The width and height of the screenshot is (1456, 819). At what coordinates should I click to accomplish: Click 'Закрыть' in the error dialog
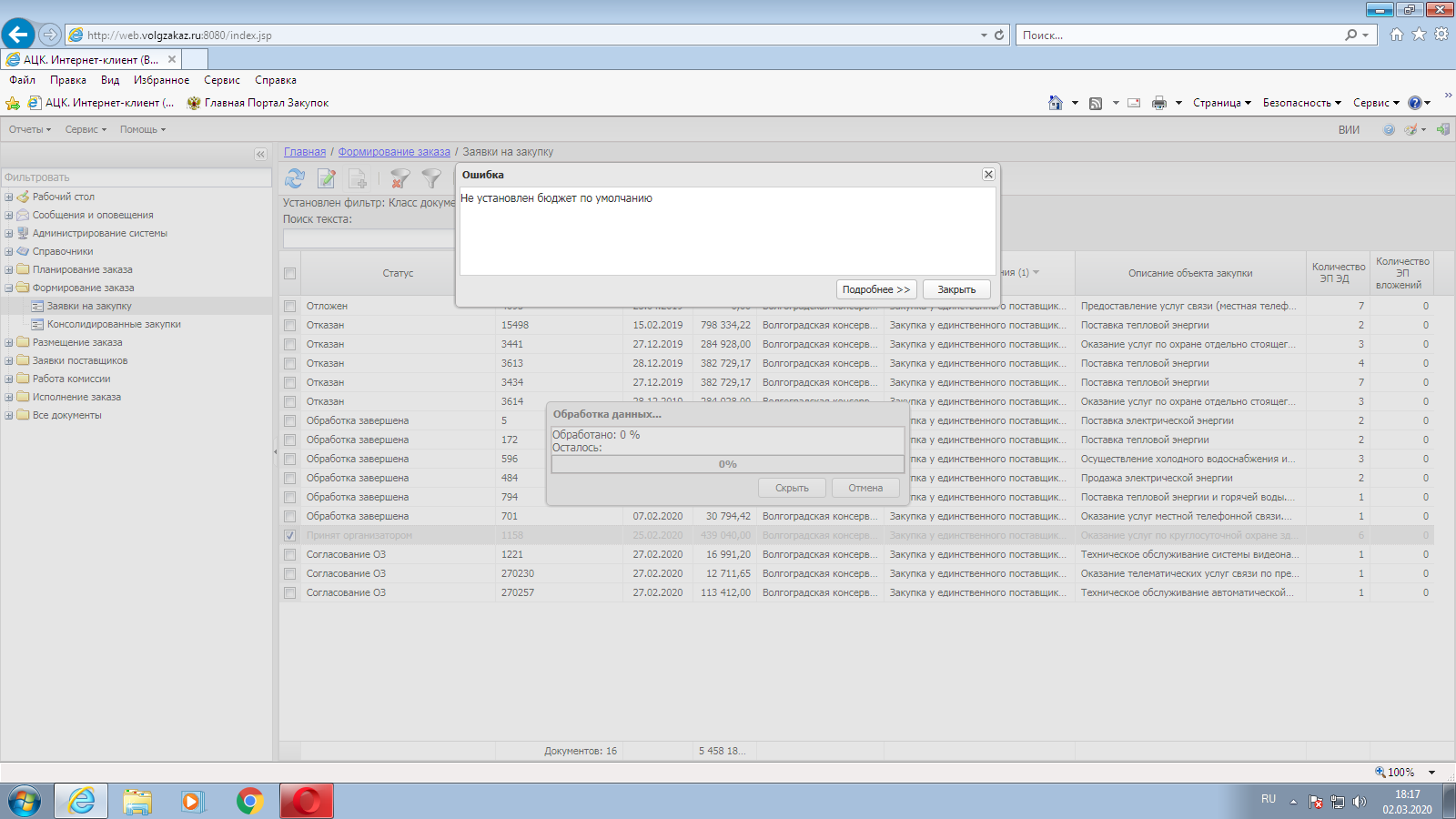tap(956, 289)
